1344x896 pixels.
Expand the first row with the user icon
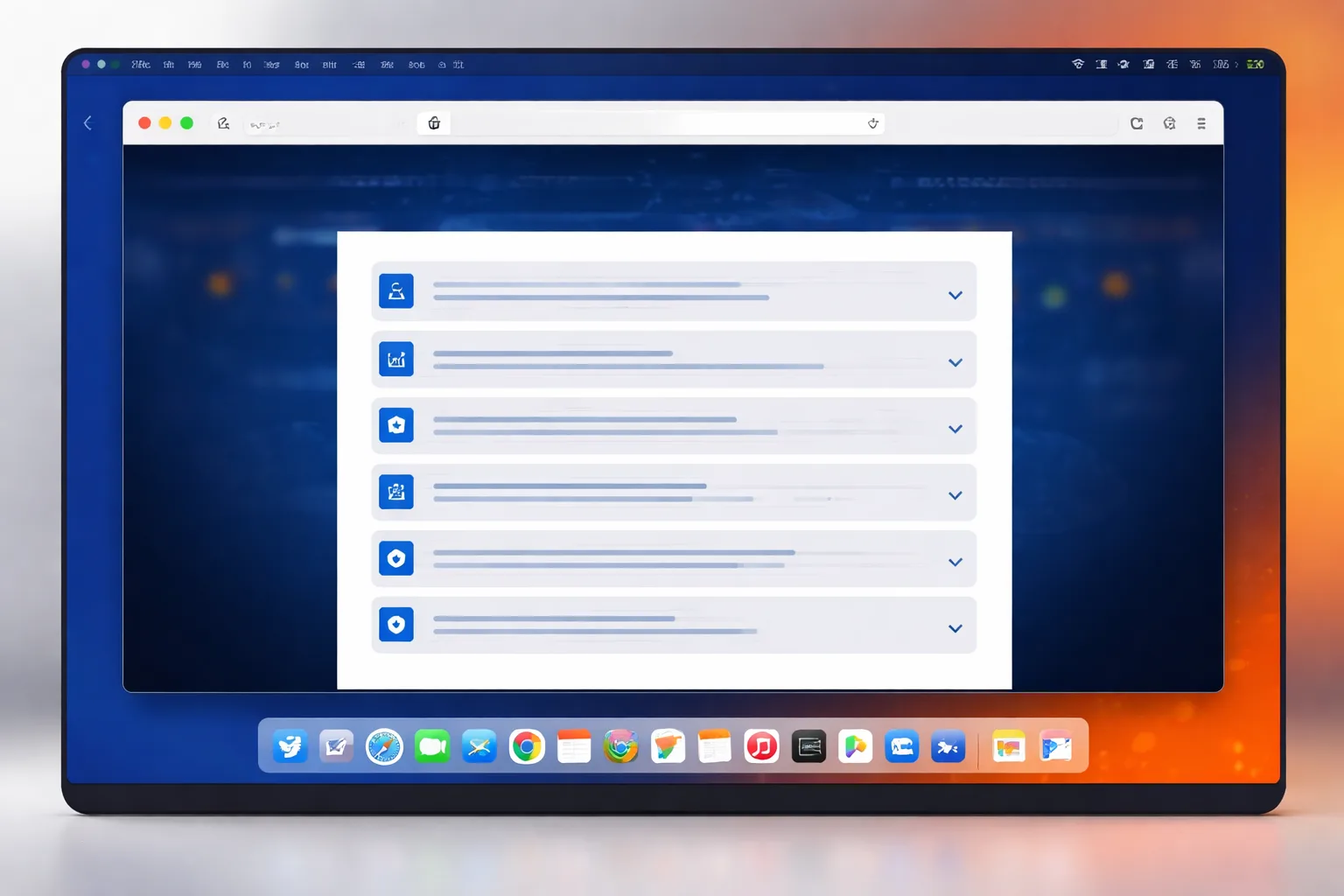click(955, 295)
